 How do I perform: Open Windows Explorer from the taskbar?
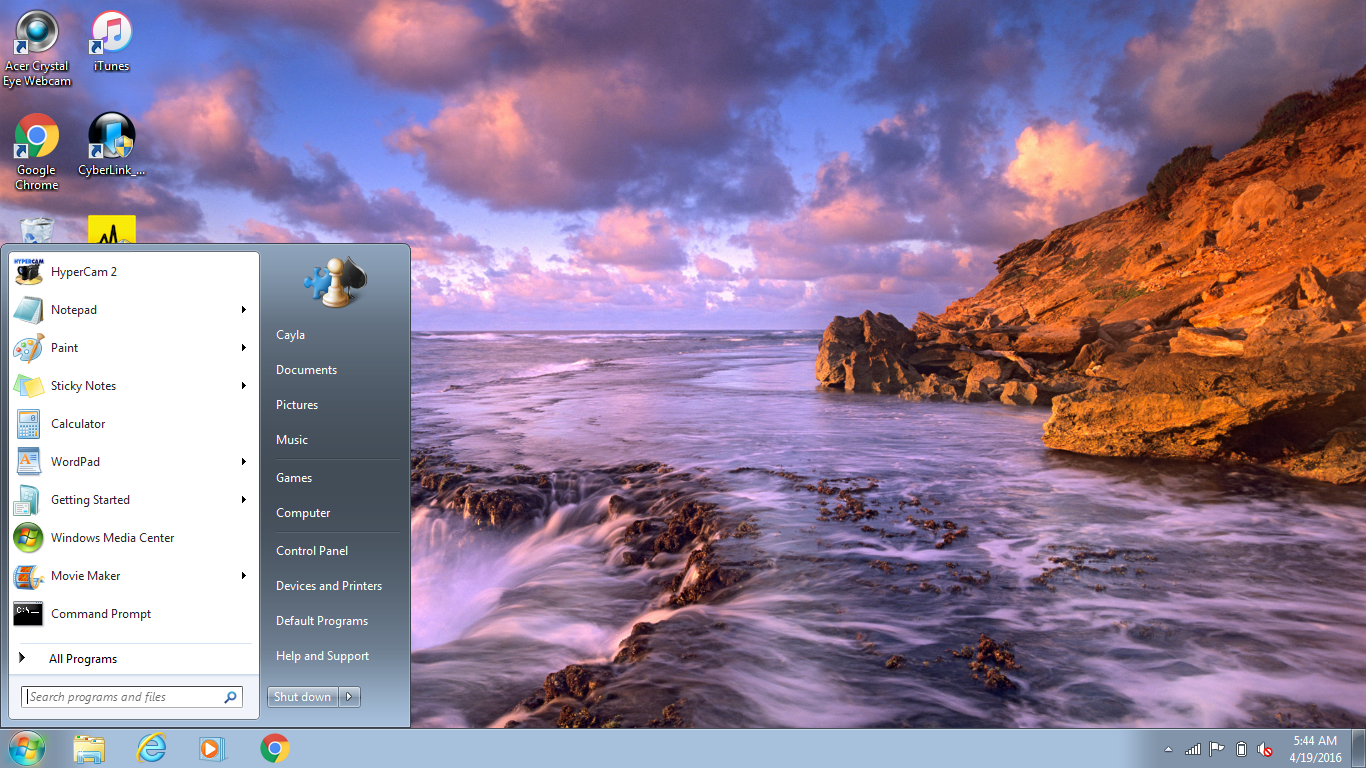pos(89,748)
